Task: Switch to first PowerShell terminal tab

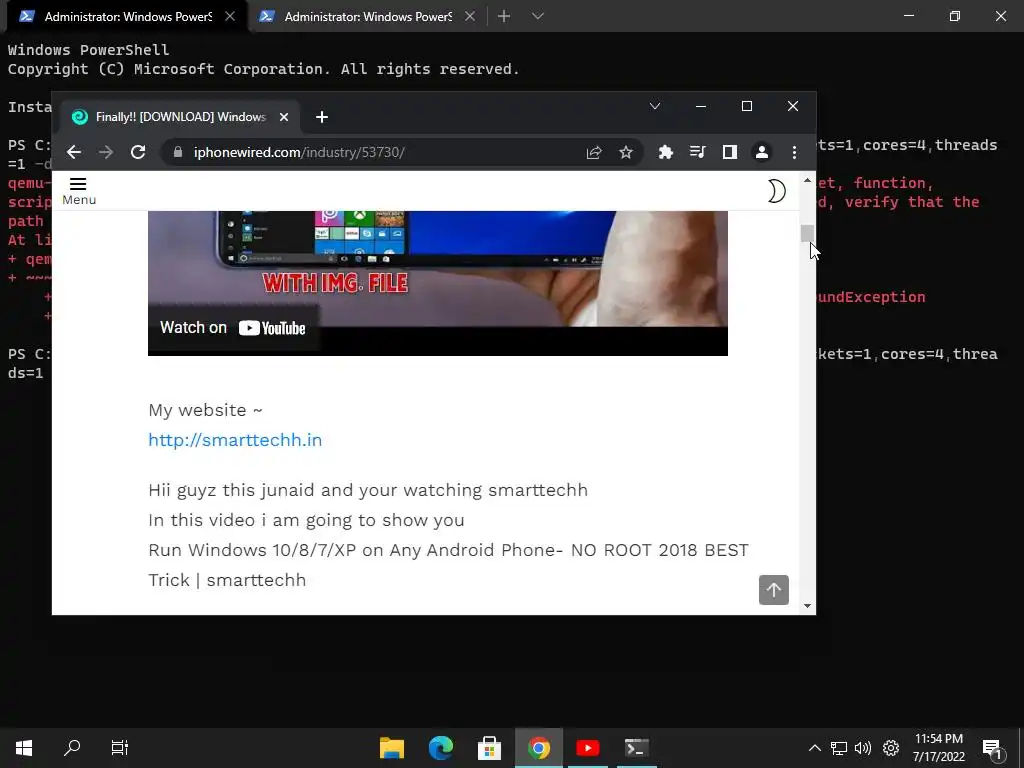Action: (x=127, y=16)
